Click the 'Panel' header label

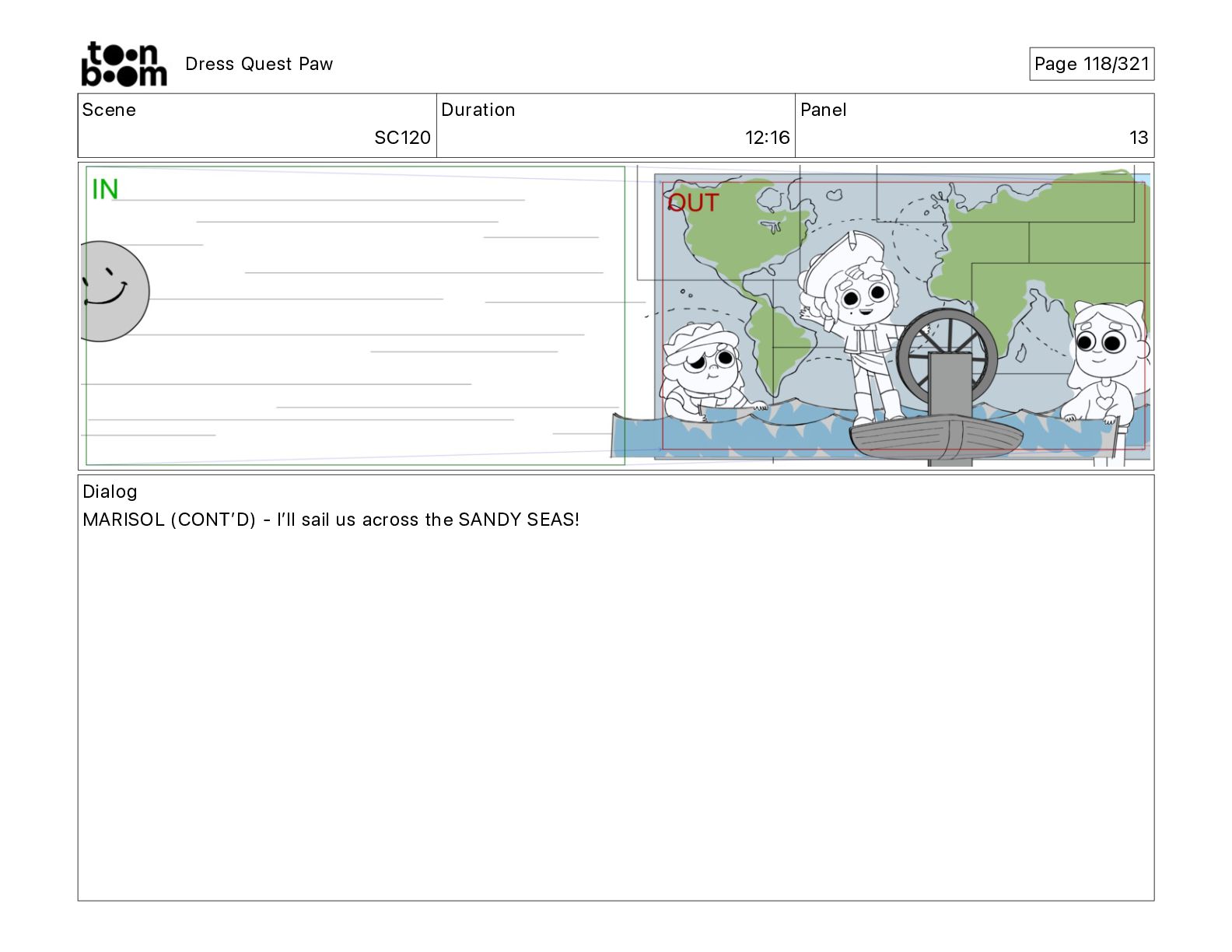click(x=823, y=110)
